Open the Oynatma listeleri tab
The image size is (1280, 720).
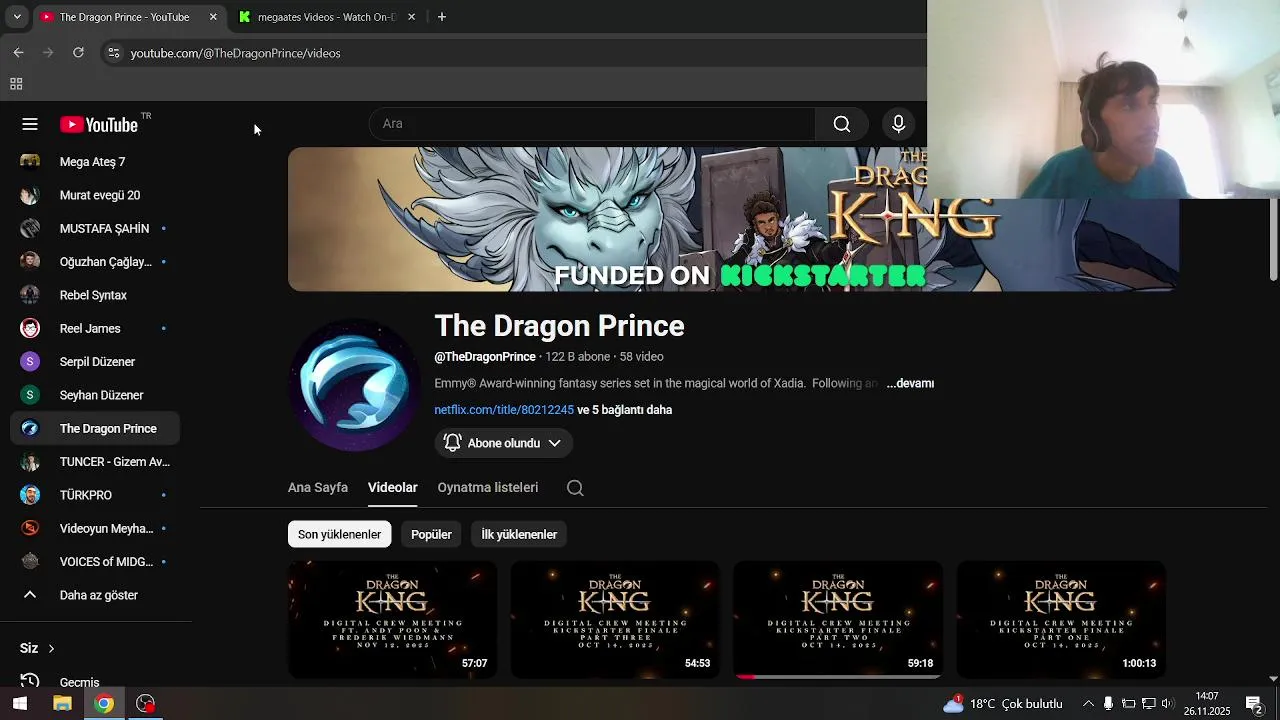[x=488, y=487]
